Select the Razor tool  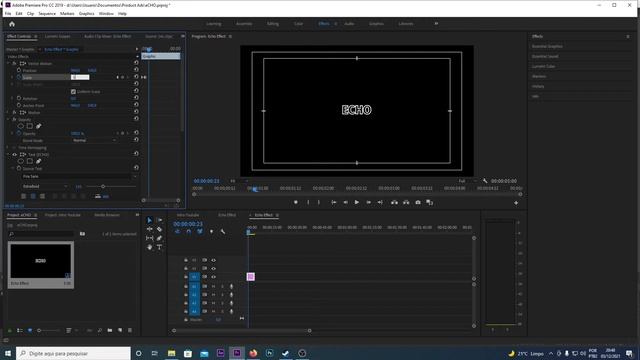click(x=159, y=229)
